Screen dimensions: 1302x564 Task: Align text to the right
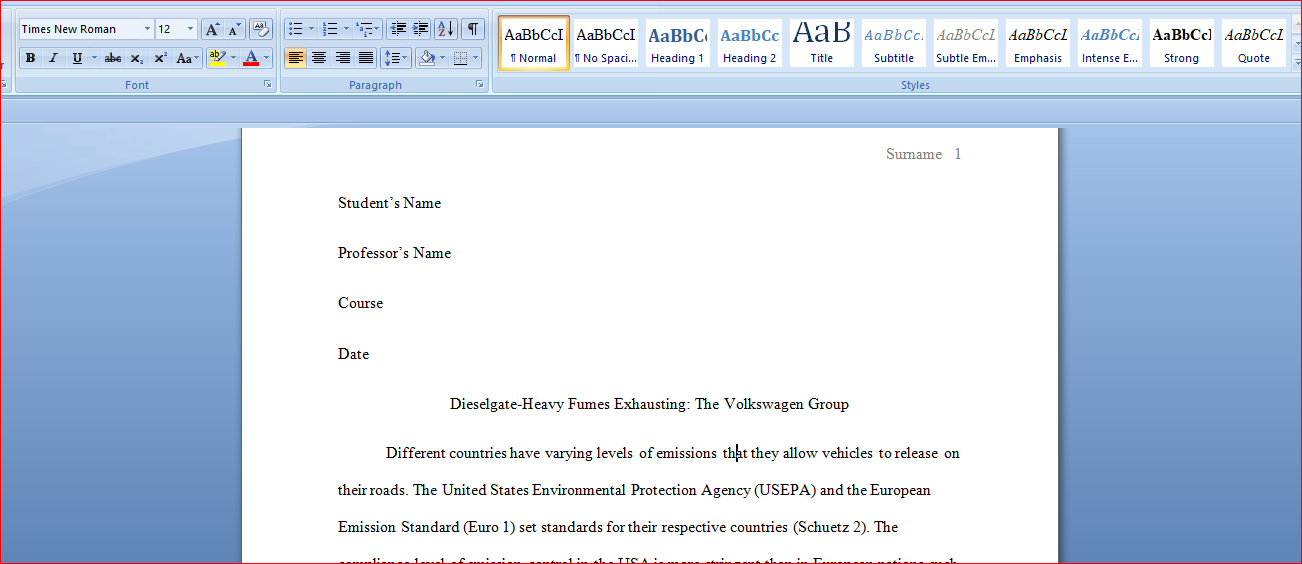click(343, 58)
